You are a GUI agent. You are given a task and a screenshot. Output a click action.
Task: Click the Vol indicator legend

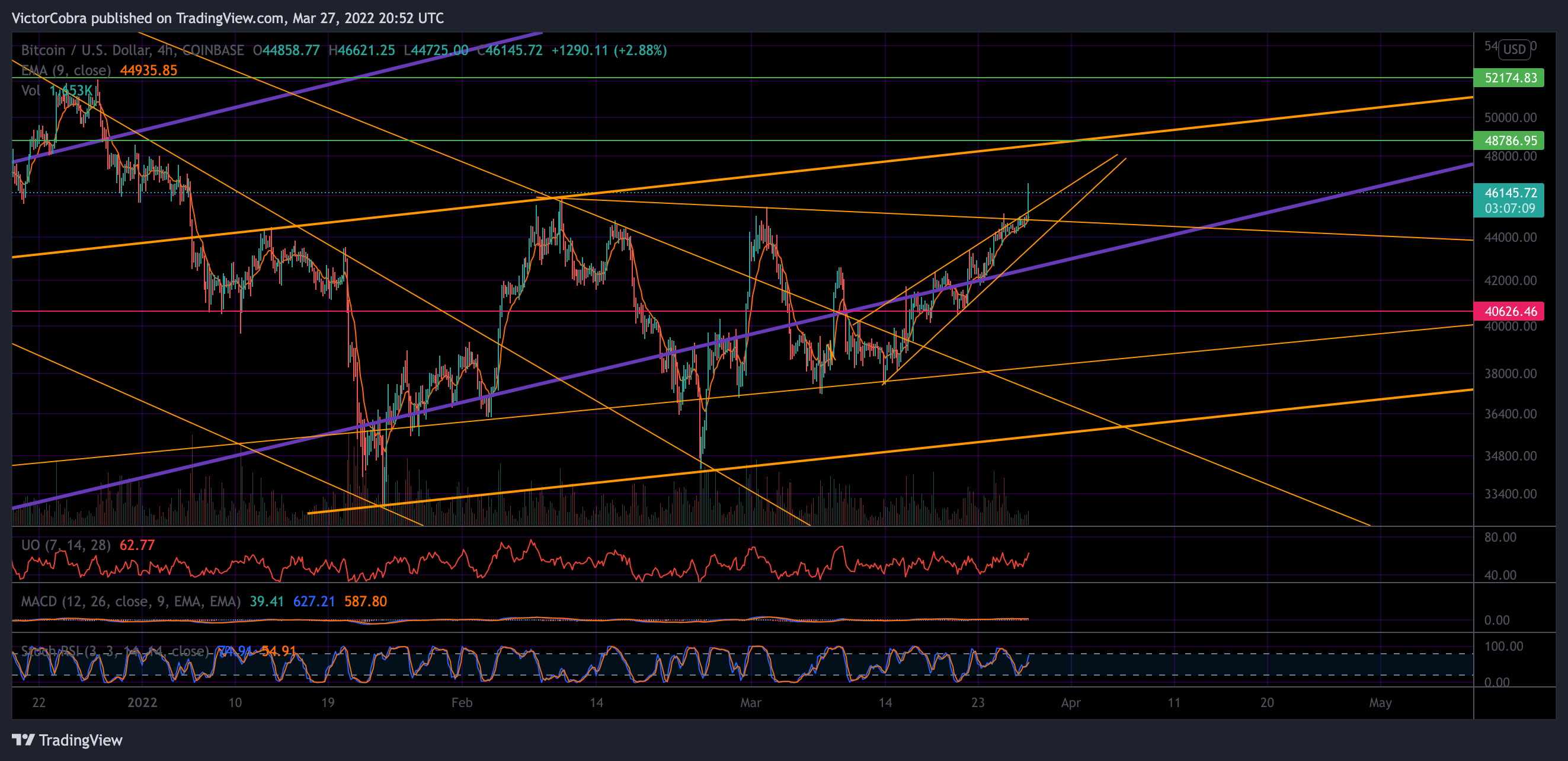(31, 91)
